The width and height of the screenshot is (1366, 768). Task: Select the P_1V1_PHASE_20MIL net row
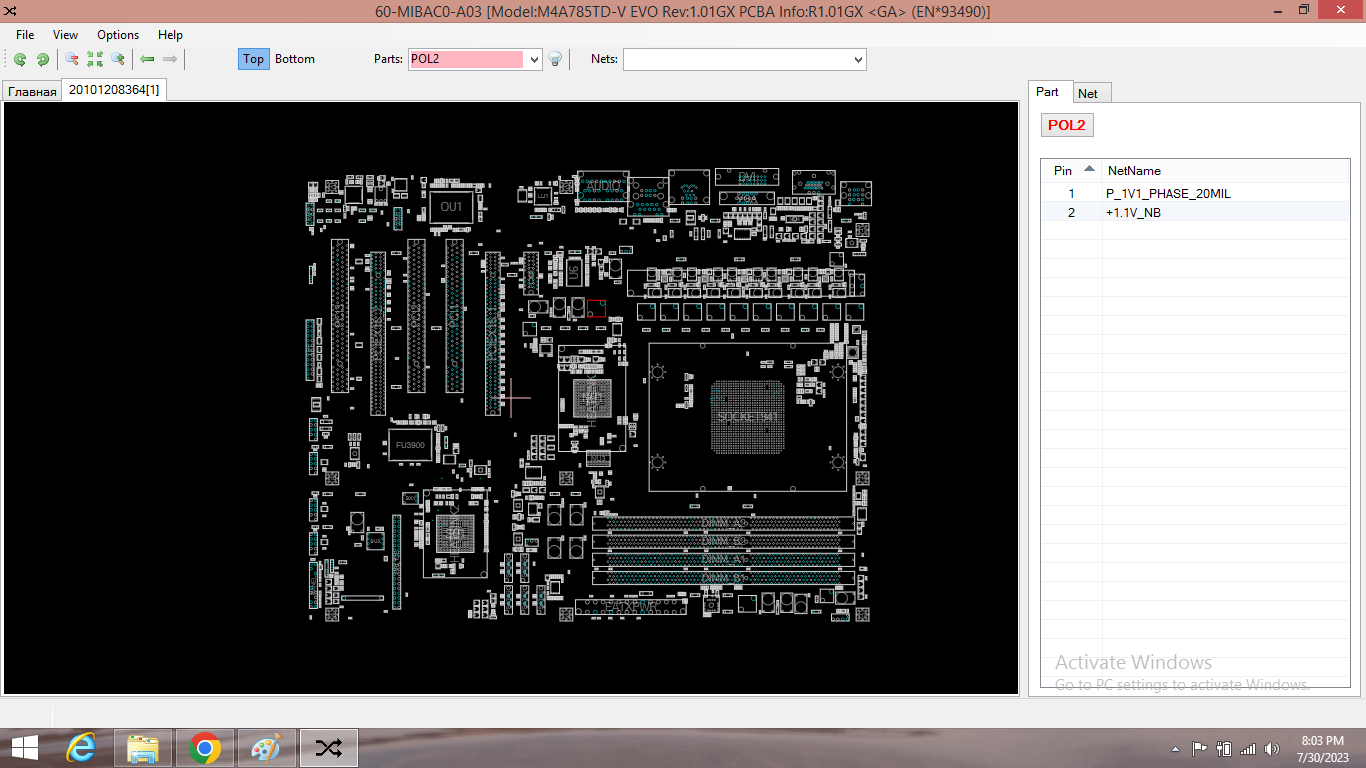point(1168,194)
